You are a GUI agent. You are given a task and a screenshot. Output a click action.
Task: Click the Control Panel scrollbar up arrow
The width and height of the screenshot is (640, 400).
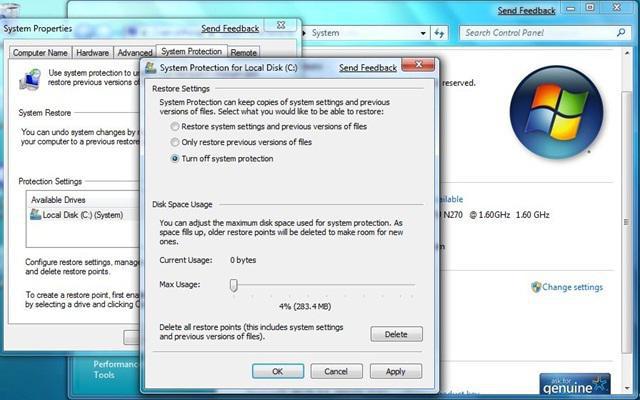[x=627, y=53]
